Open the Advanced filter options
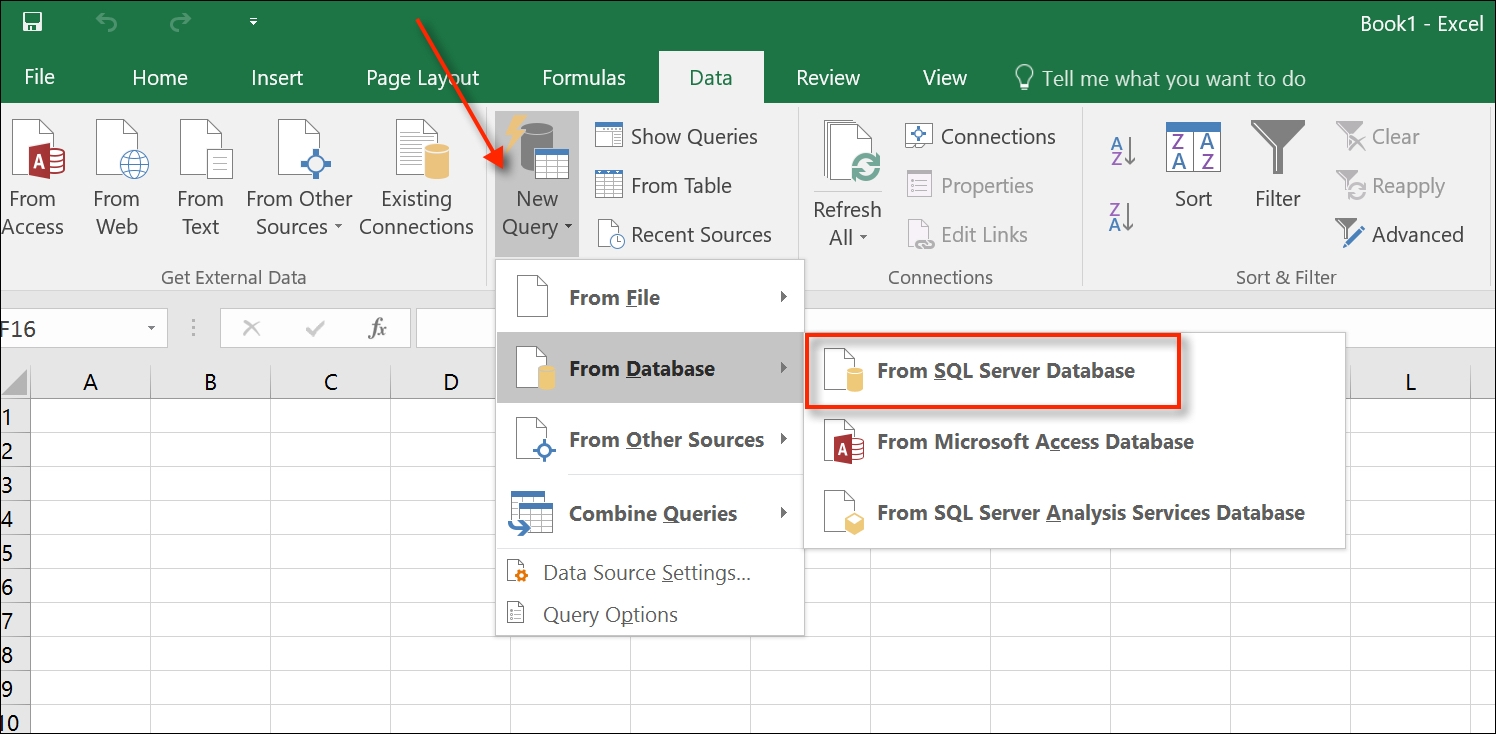The height and width of the screenshot is (734, 1496). tap(1400, 235)
